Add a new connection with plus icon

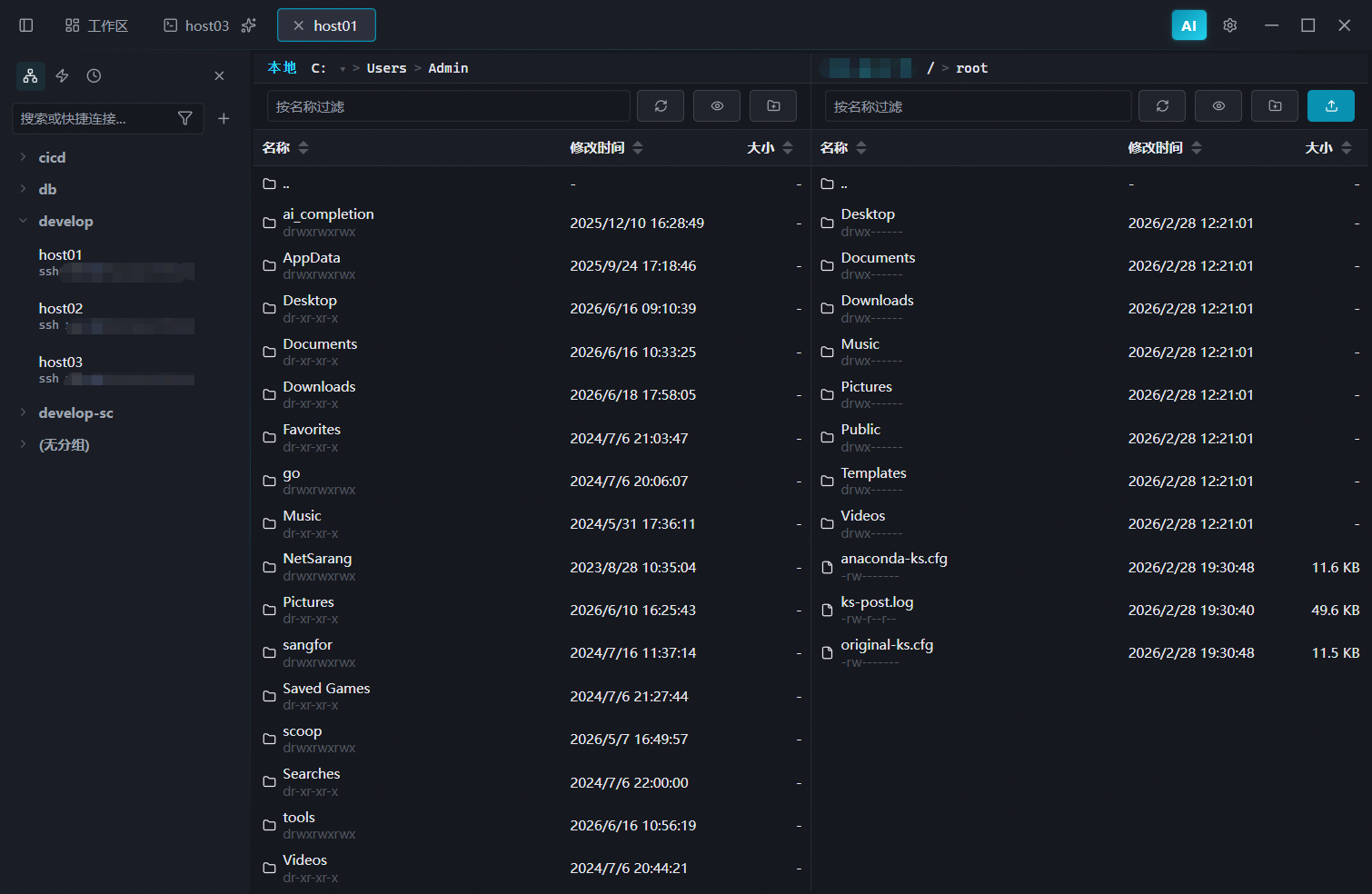point(224,118)
